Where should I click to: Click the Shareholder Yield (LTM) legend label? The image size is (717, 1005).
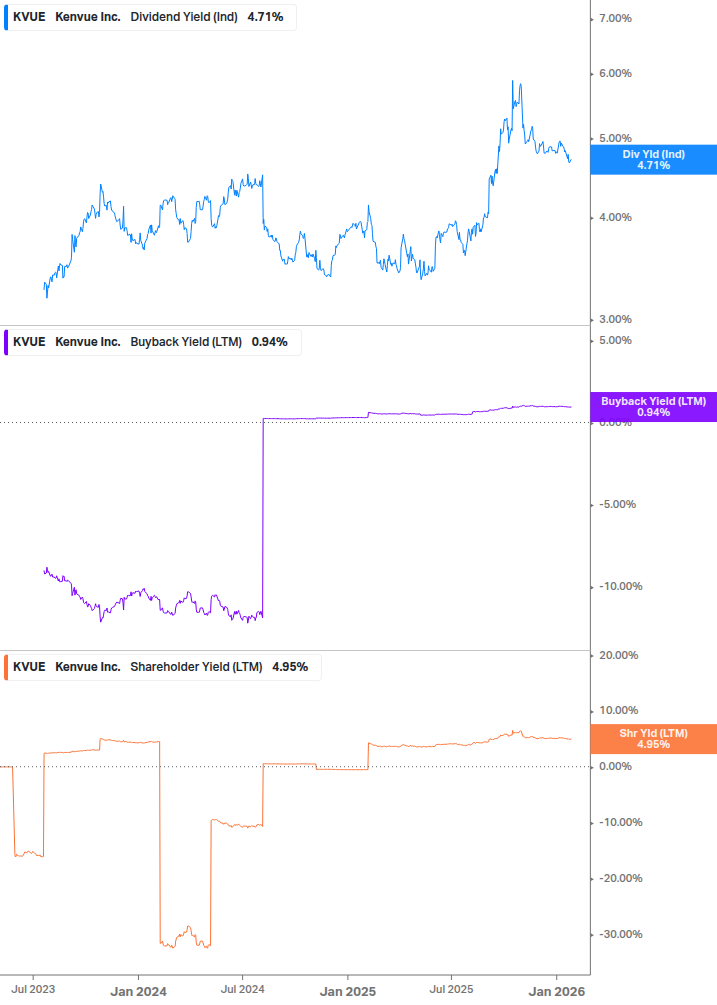(196, 667)
